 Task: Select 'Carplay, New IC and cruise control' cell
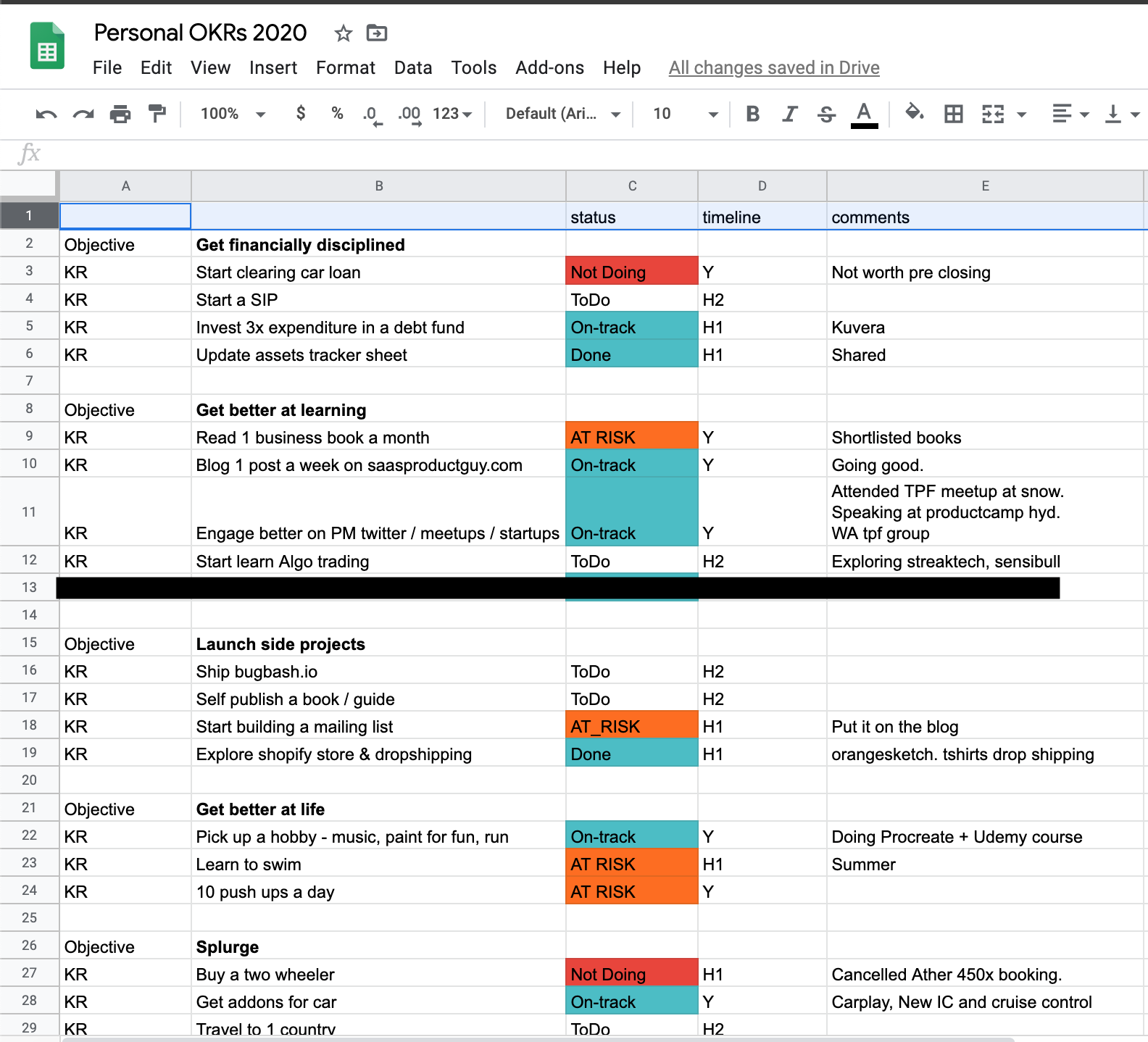click(986, 1001)
